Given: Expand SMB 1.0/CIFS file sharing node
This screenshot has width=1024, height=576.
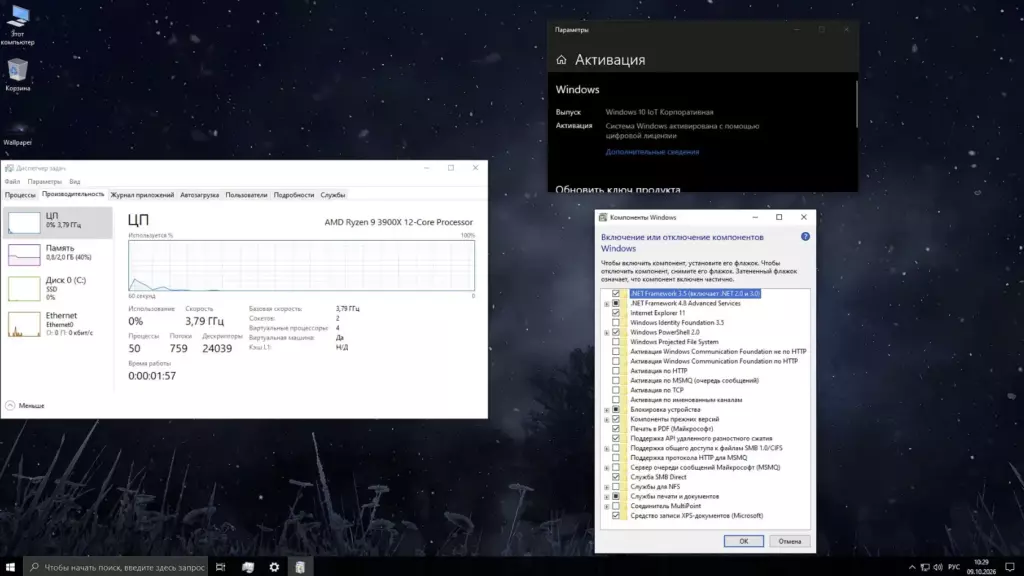Looking at the screenshot, I should [x=607, y=448].
